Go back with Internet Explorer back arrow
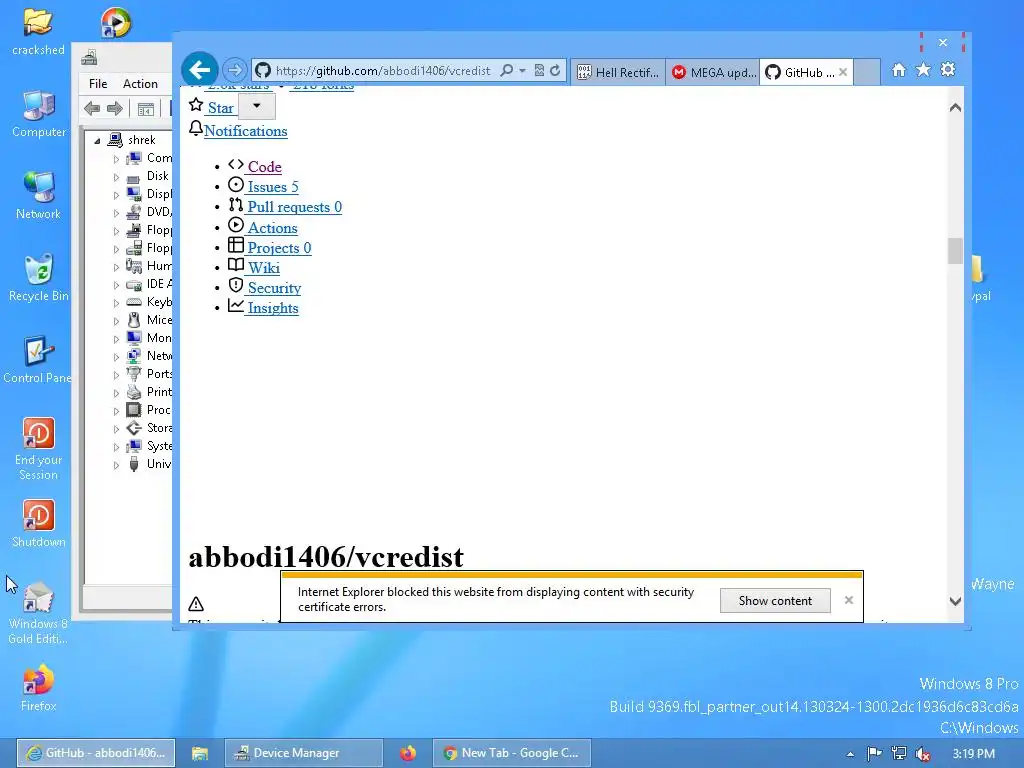The image size is (1024, 768). click(x=199, y=70)
